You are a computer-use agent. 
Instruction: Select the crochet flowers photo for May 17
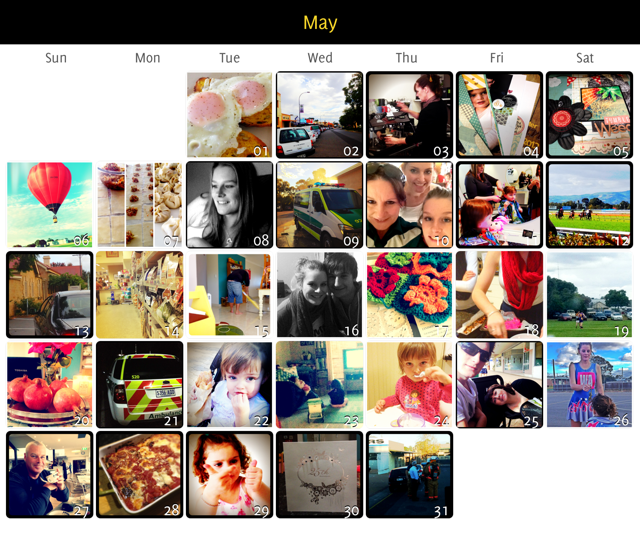pos(409,294)
